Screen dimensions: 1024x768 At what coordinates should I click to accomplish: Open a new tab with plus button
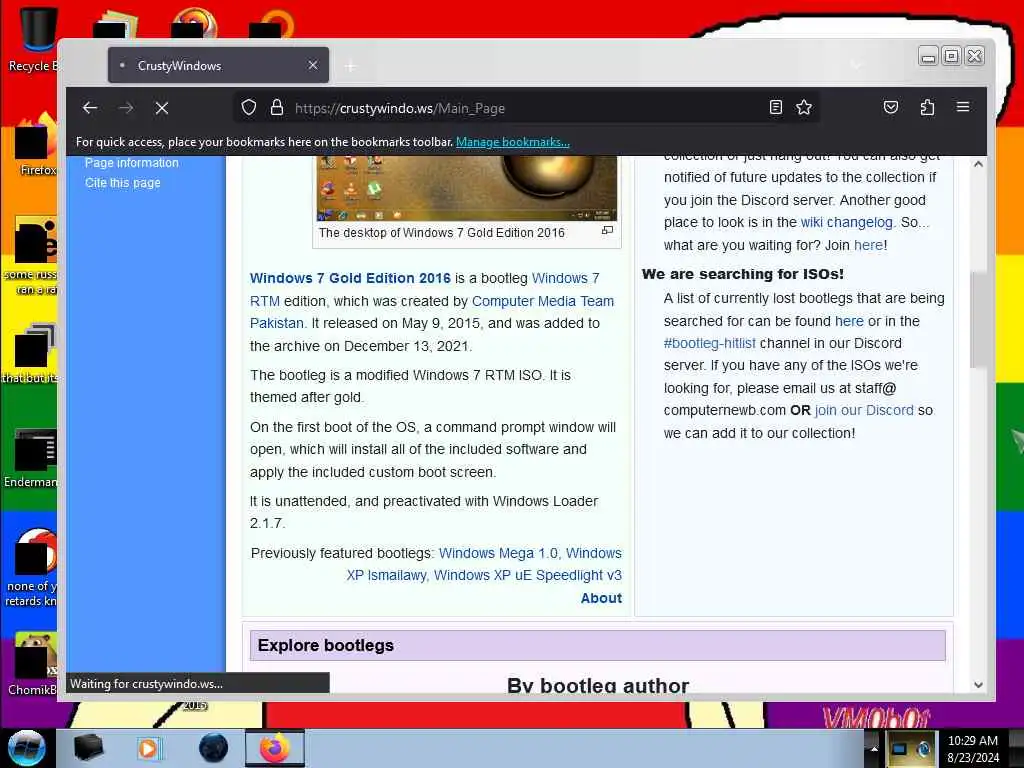[x=351, y=66]
